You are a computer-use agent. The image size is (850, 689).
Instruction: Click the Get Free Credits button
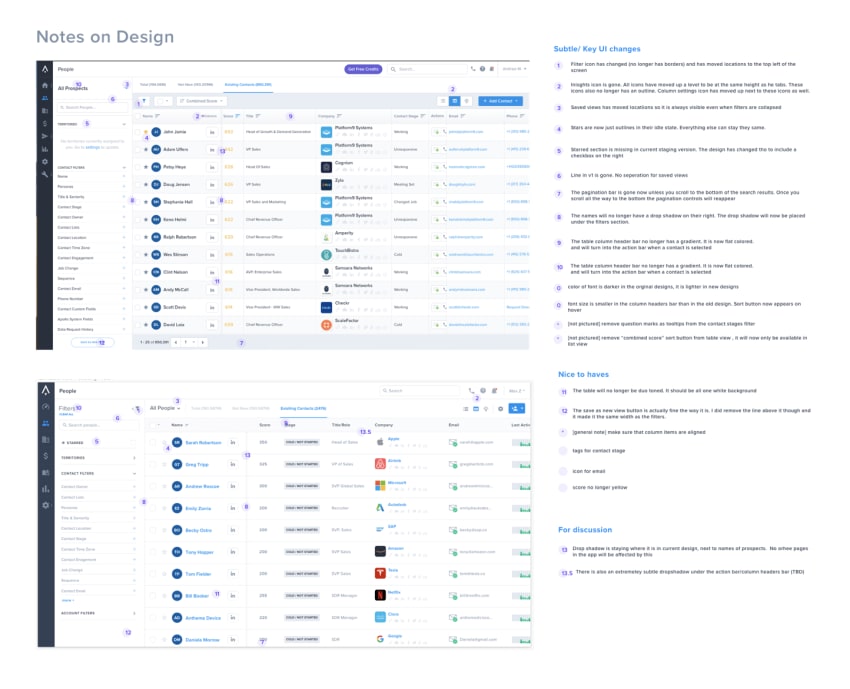coord(362,68)
